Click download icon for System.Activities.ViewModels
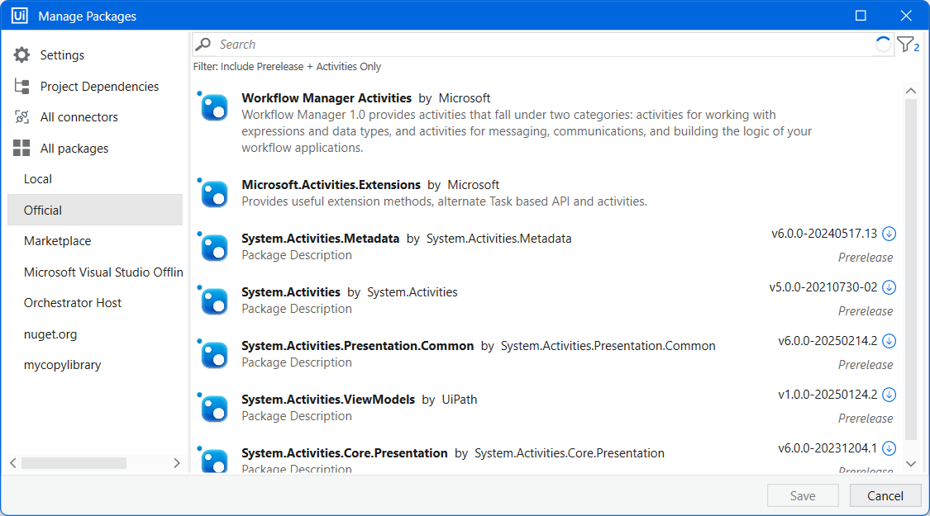The height and width of the screenshot is (516, 930). (888, 395)
